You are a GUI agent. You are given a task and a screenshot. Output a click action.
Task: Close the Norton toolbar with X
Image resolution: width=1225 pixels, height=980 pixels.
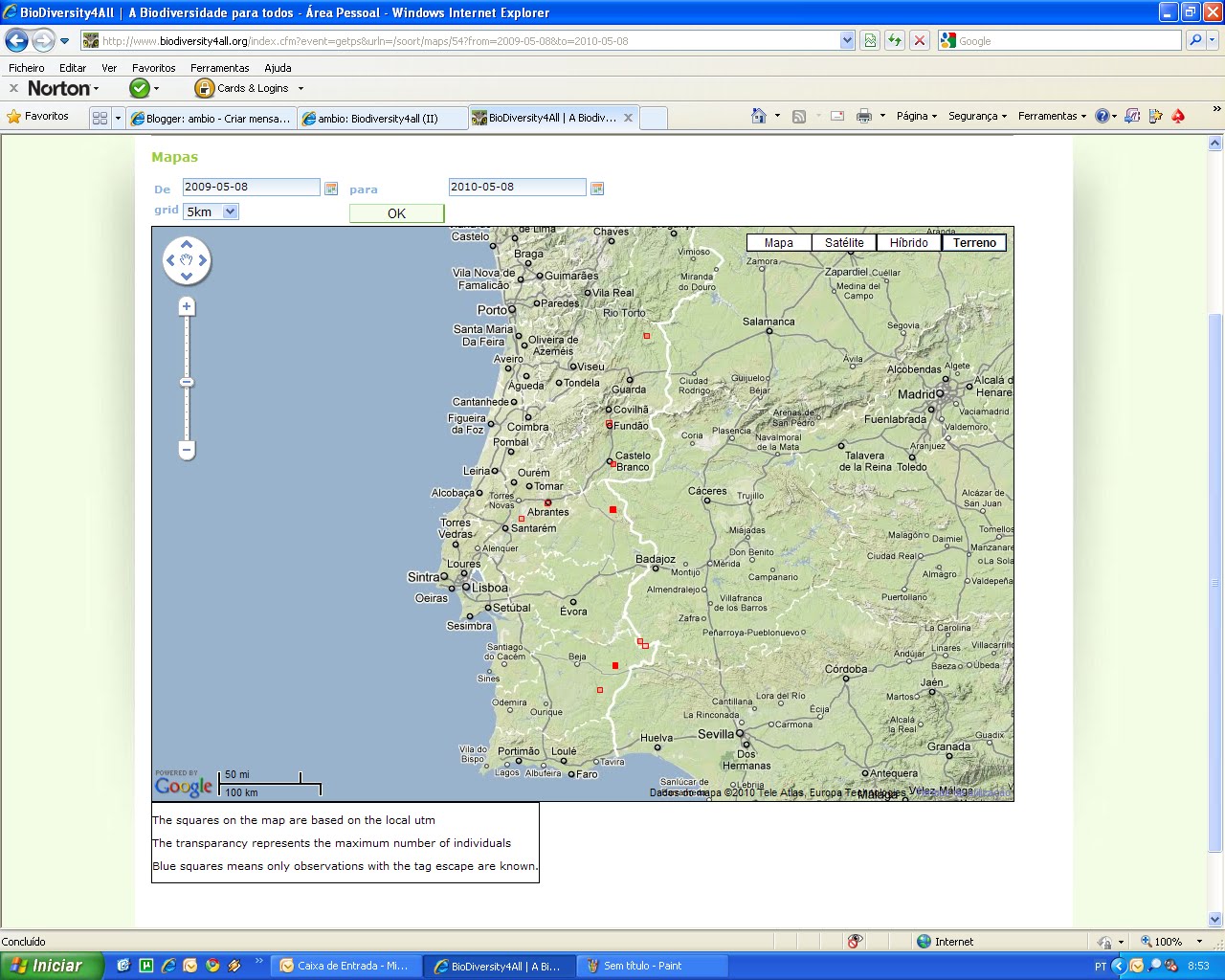coord(13,88)
